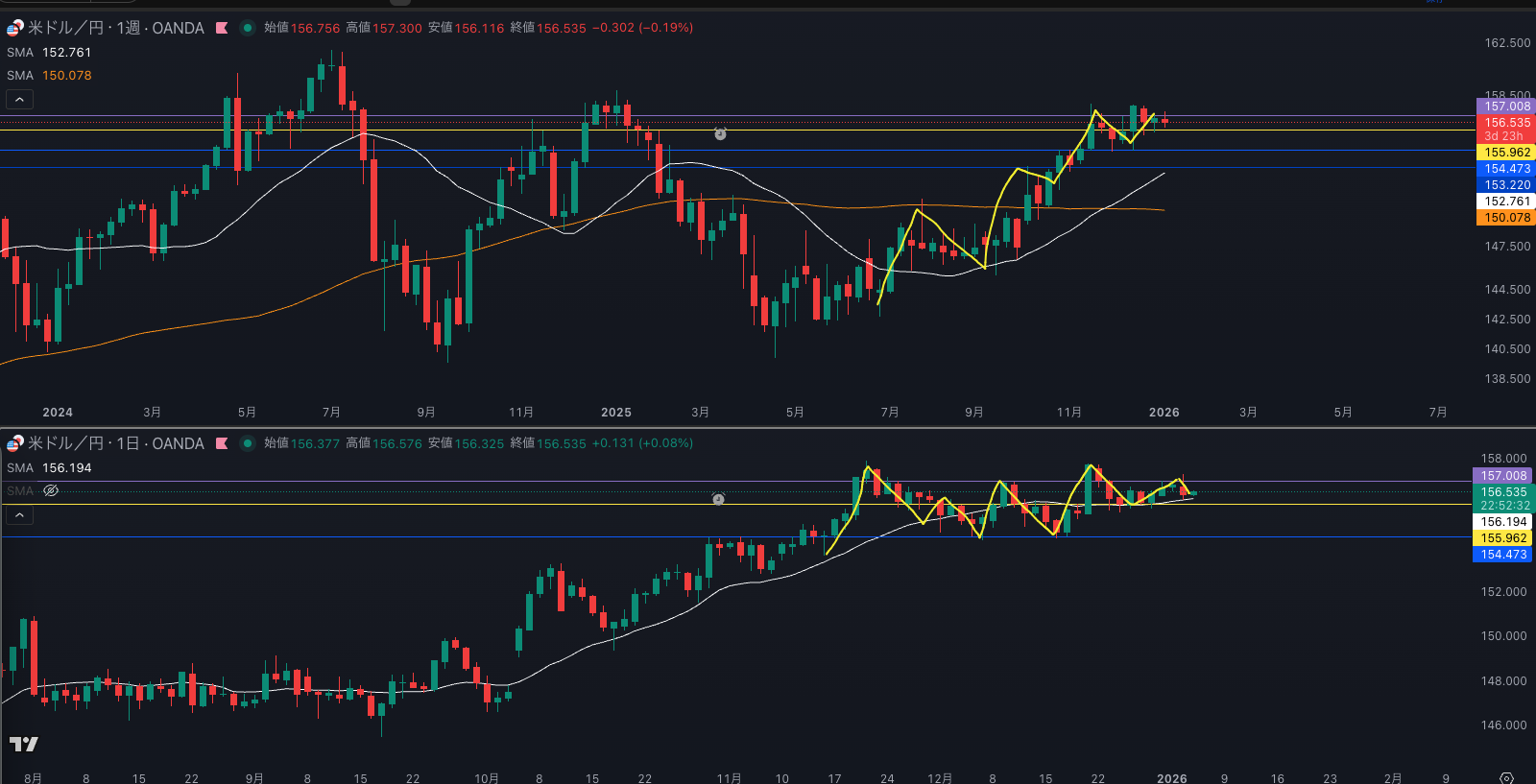Show the hidden SMA indicator on daily chart
The height and width of the screenshot is (784, 1536).
click(51, 490)
